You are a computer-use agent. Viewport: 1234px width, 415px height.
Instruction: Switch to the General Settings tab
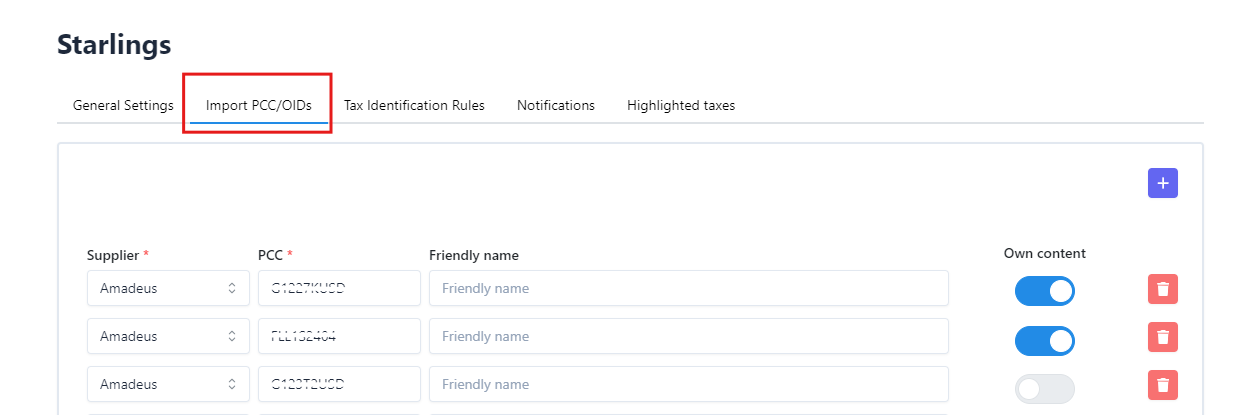pos(123,105)
